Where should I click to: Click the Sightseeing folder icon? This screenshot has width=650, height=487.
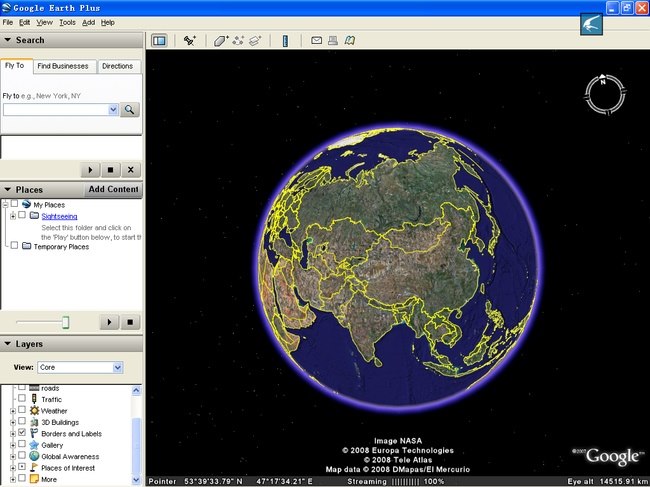(34, 216)
